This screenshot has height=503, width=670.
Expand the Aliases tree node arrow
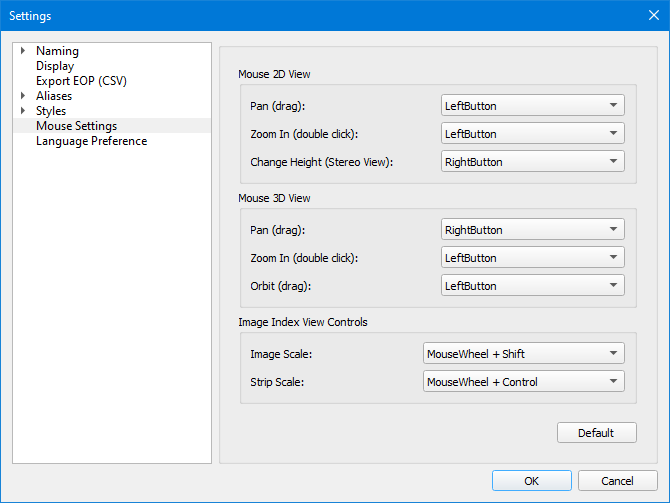pos(22,96)
